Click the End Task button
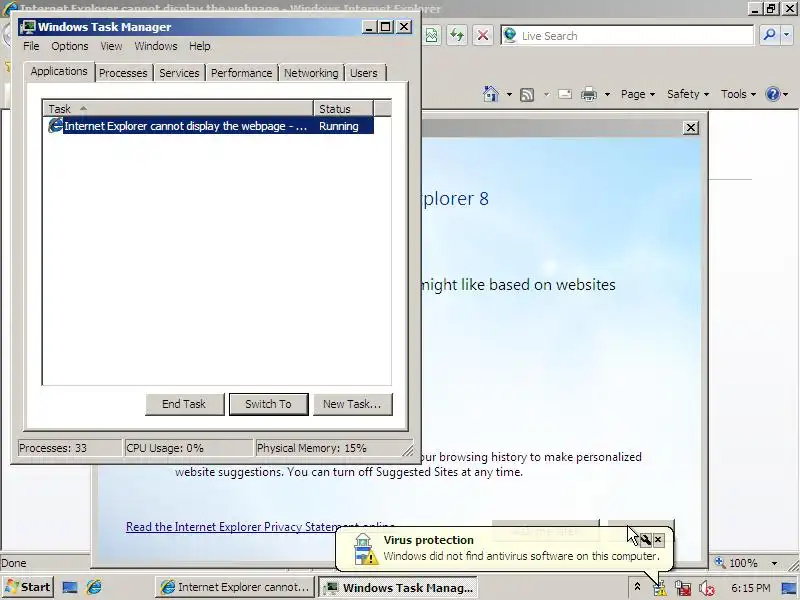800x600 pixels. (184, 404)
